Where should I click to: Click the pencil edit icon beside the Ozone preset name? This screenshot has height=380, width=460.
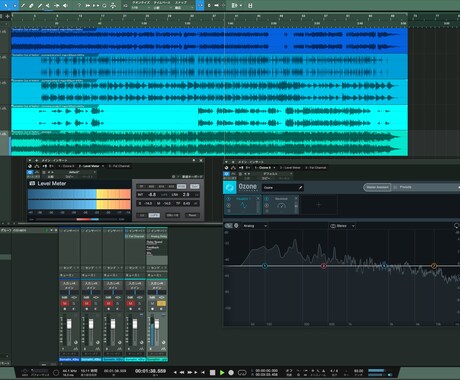pos(300,188)
